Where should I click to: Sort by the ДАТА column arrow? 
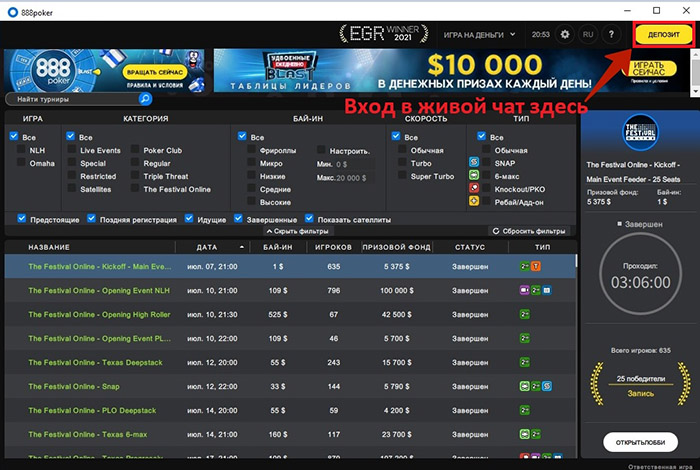[x=242, y=247]
